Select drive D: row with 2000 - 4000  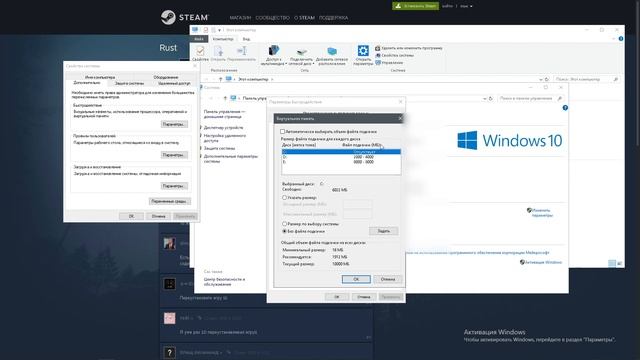click(x=341, y=157)
